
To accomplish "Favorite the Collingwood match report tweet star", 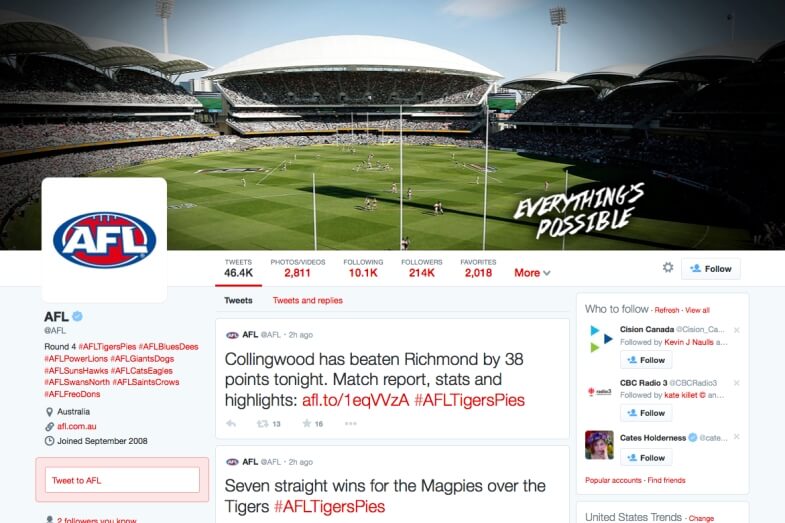I will [x=307, y=423].
